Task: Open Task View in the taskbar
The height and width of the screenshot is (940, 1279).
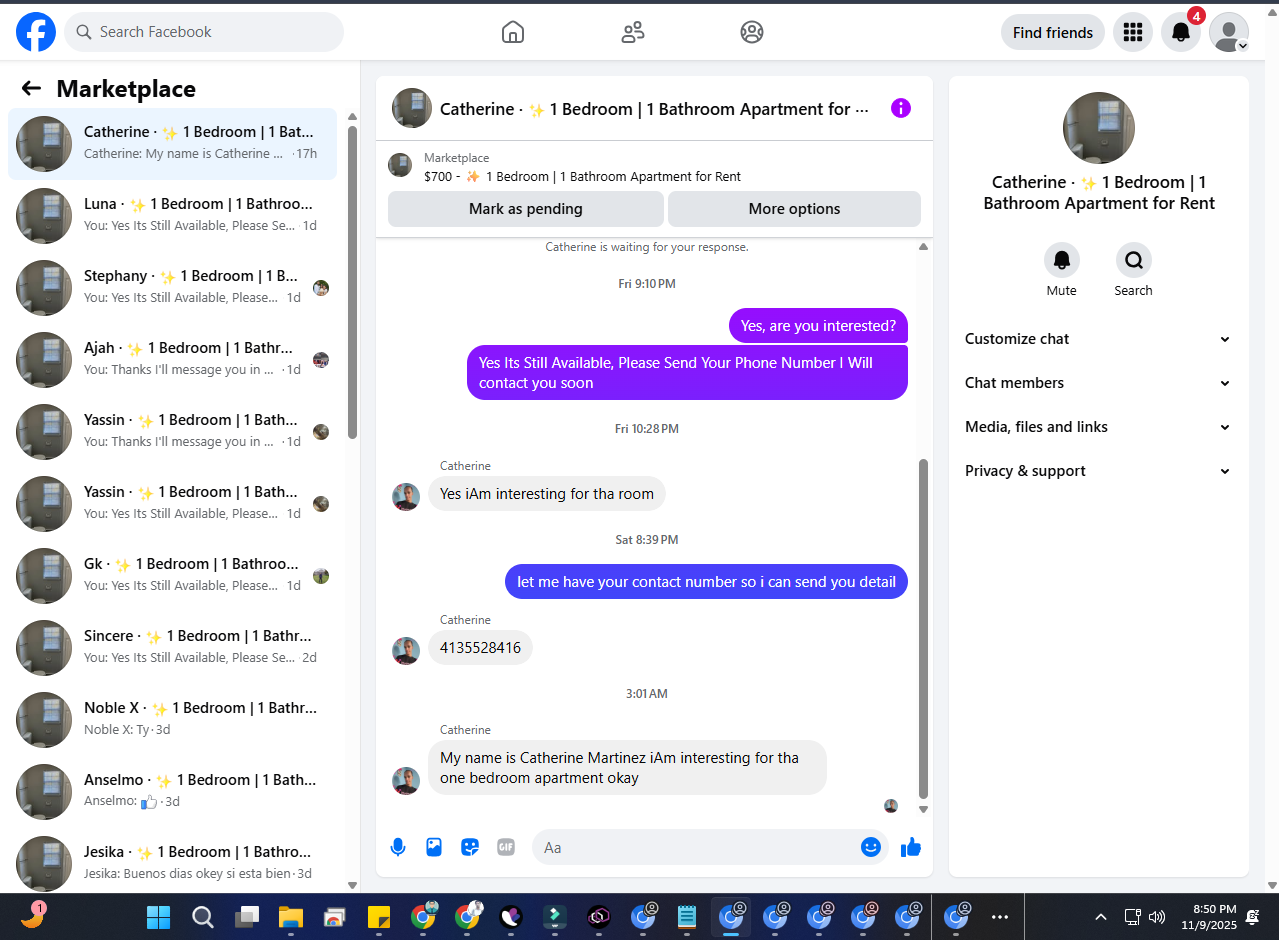Action: 247,917
